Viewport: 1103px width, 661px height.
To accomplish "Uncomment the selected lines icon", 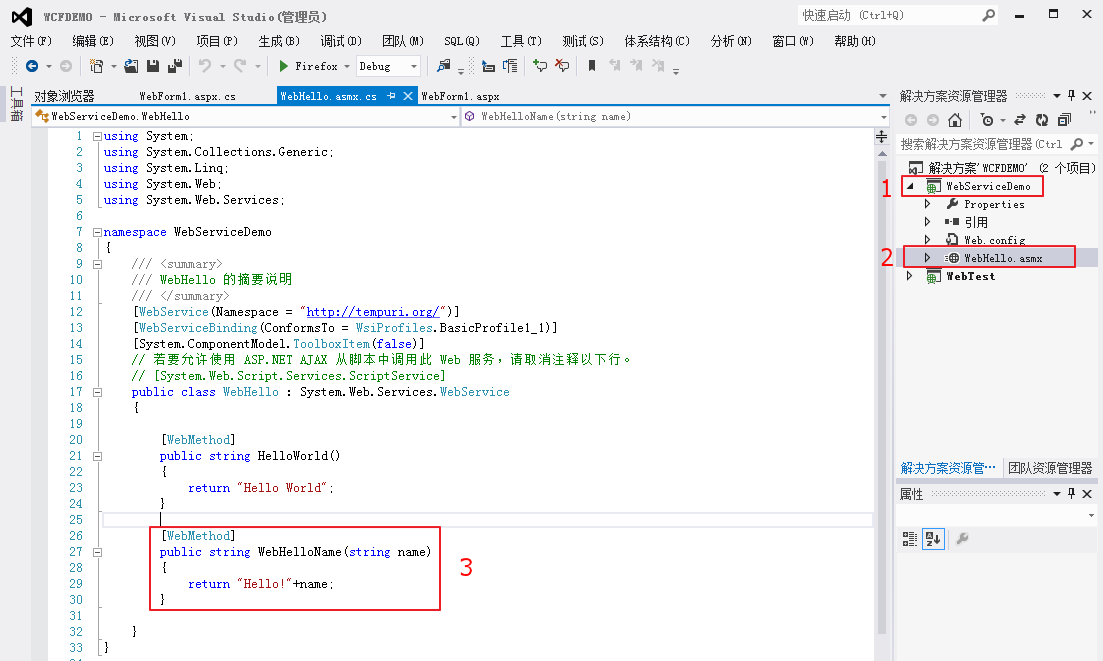I will pos(562,66).
